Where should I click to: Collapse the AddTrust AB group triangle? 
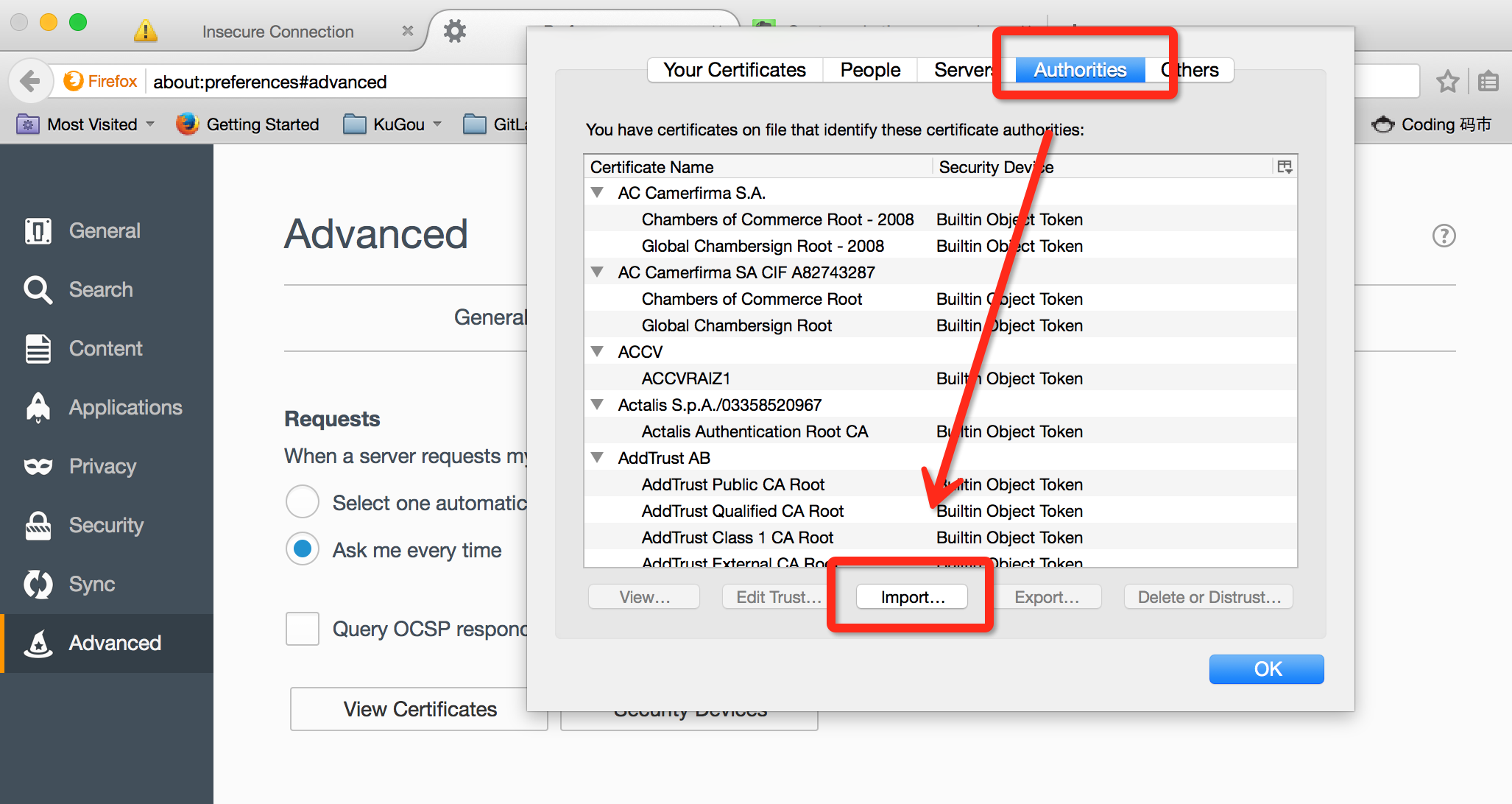[598, 458]
